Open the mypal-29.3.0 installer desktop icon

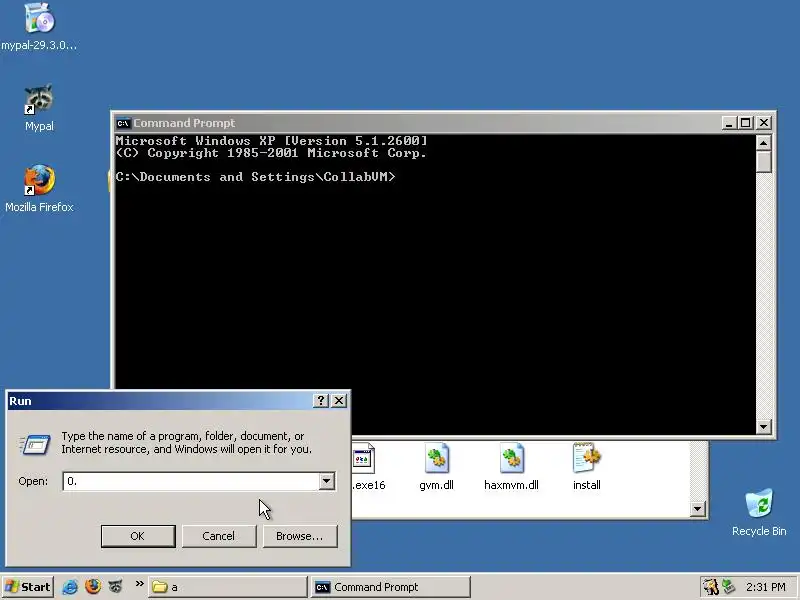(x=39, y=18)
